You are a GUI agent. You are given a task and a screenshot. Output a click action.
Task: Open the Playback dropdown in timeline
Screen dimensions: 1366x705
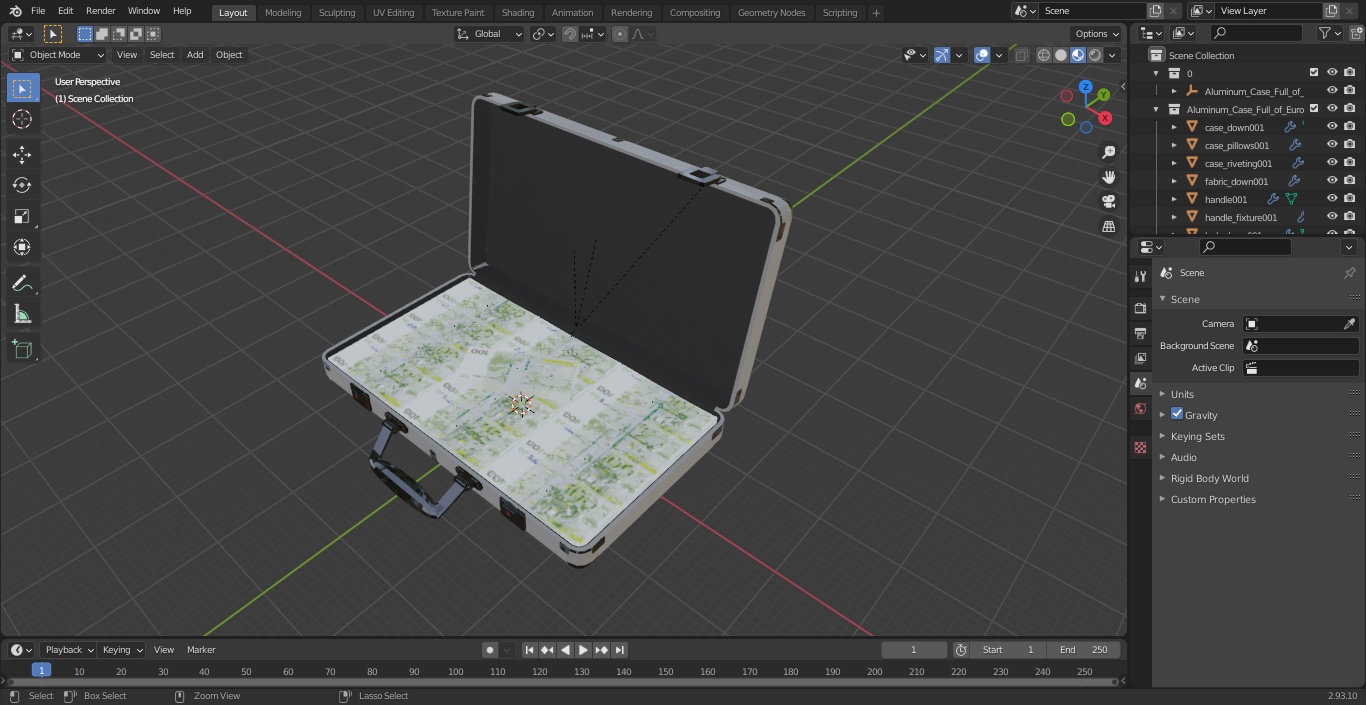[68, 650]
